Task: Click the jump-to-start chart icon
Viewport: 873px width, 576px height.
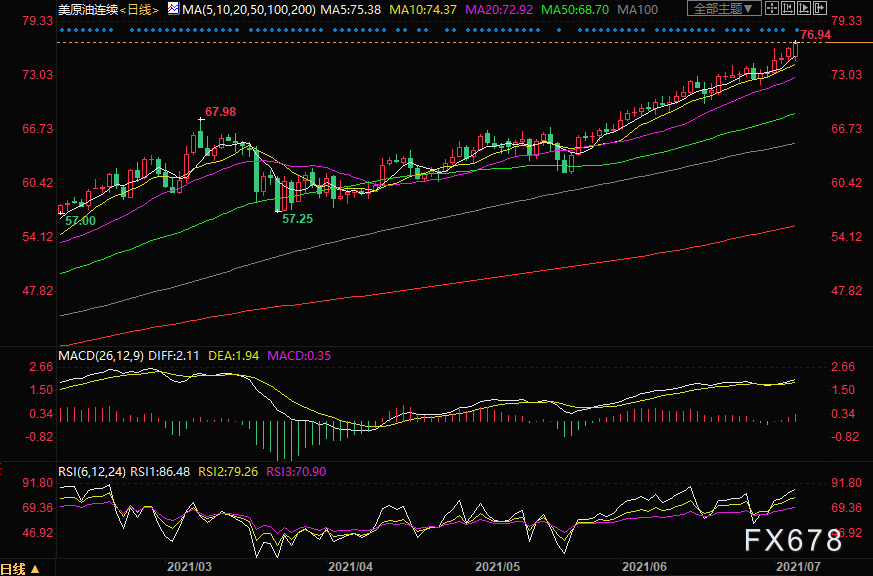Action: tap(788, 8)
